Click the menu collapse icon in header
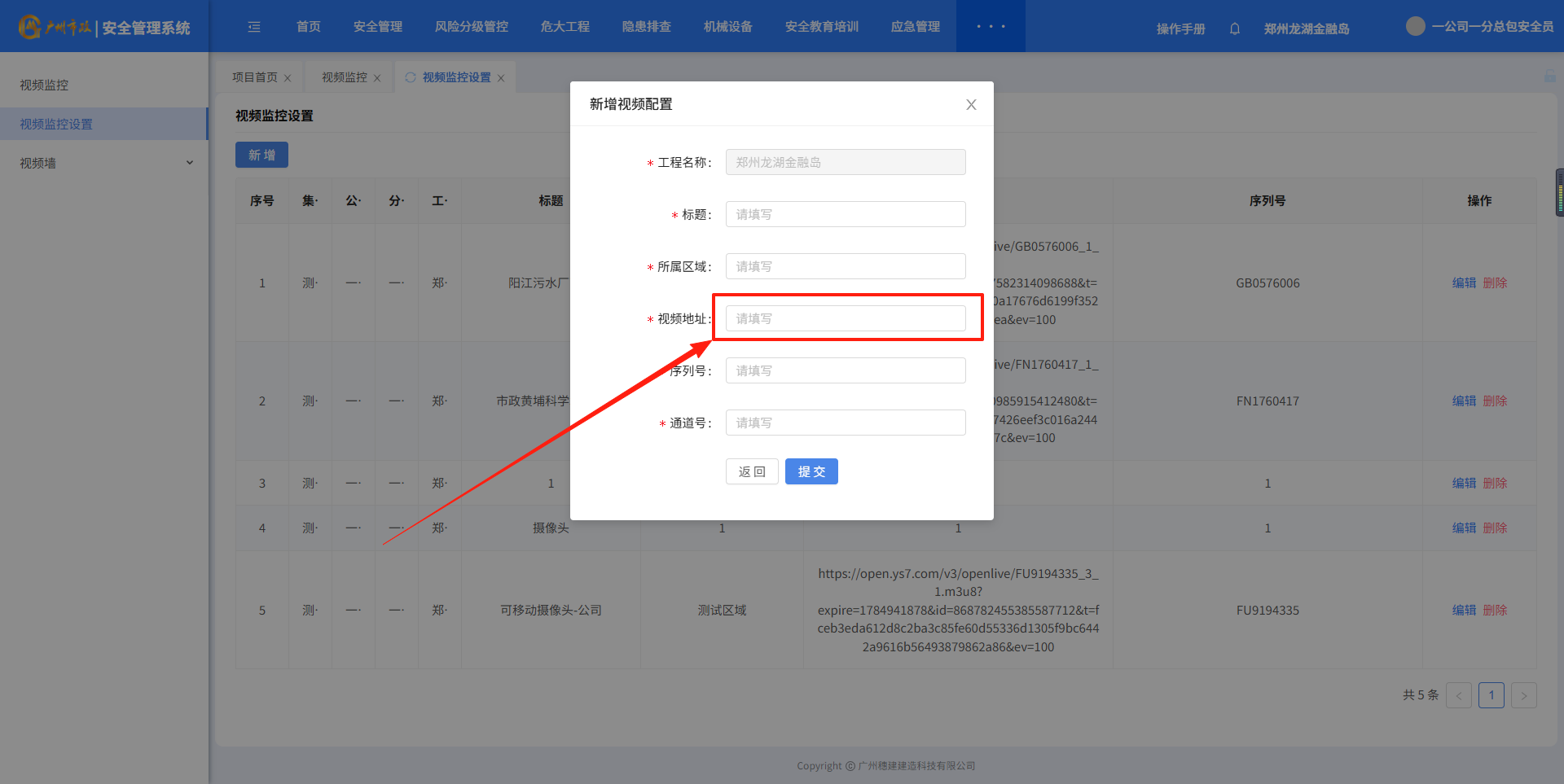 click(254, 27)
